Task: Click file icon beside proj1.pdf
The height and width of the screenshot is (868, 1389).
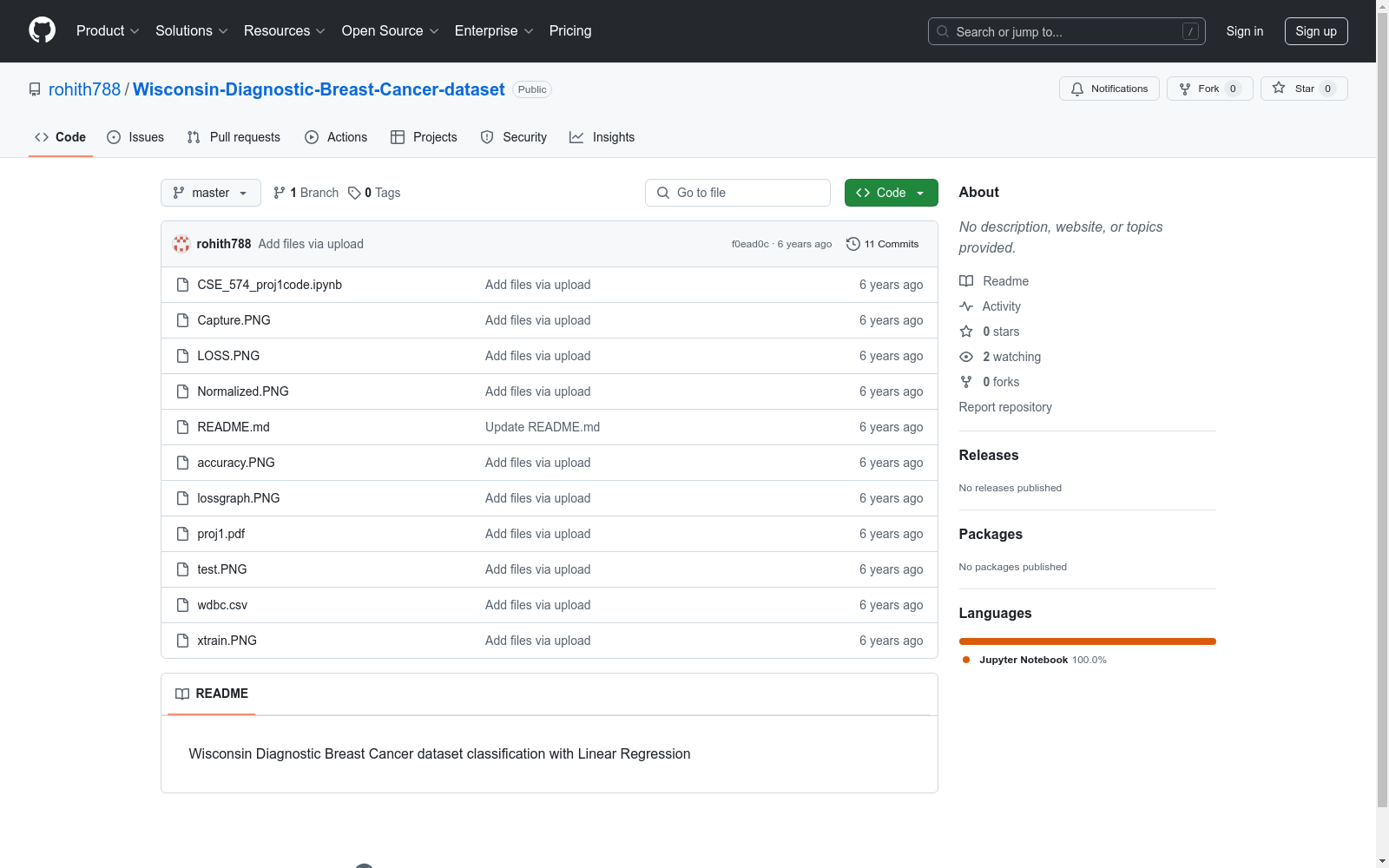Action: coord(182,534)
